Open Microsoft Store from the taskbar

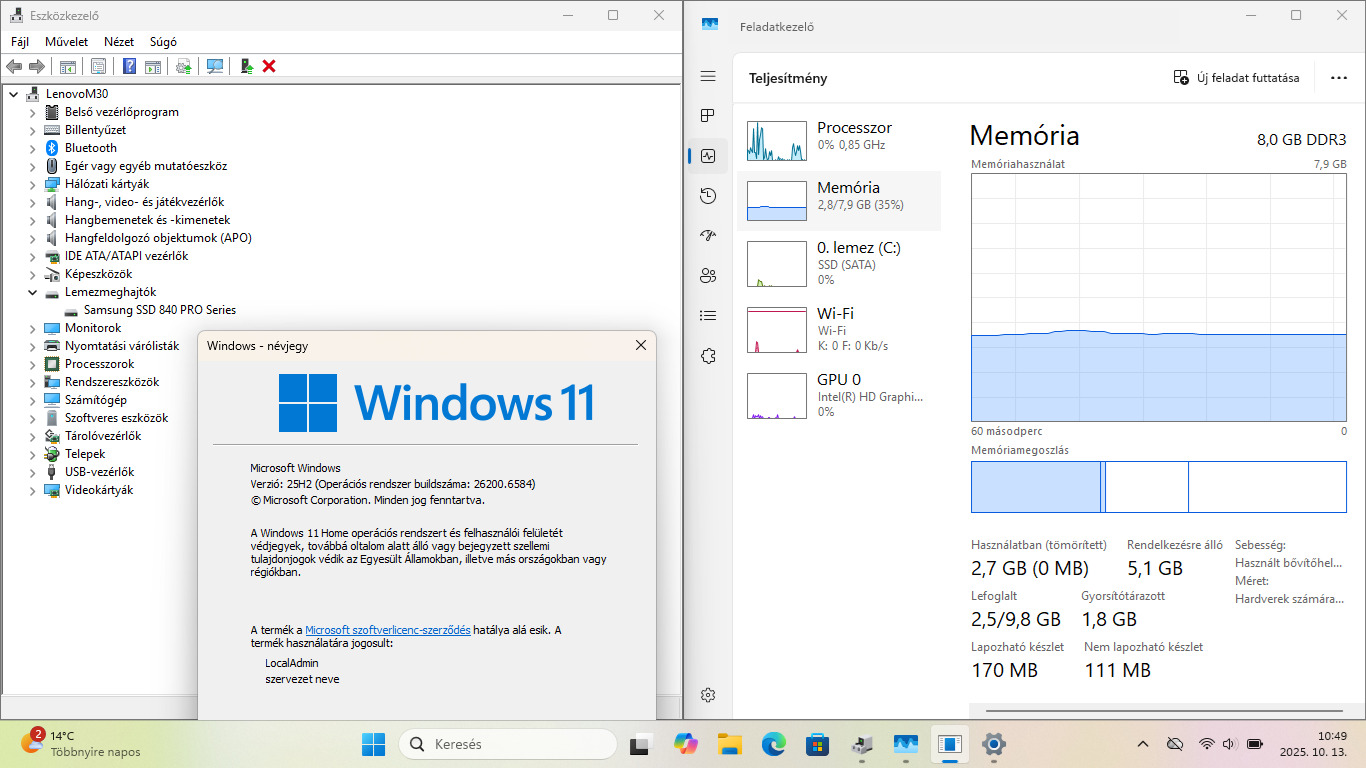817,744
